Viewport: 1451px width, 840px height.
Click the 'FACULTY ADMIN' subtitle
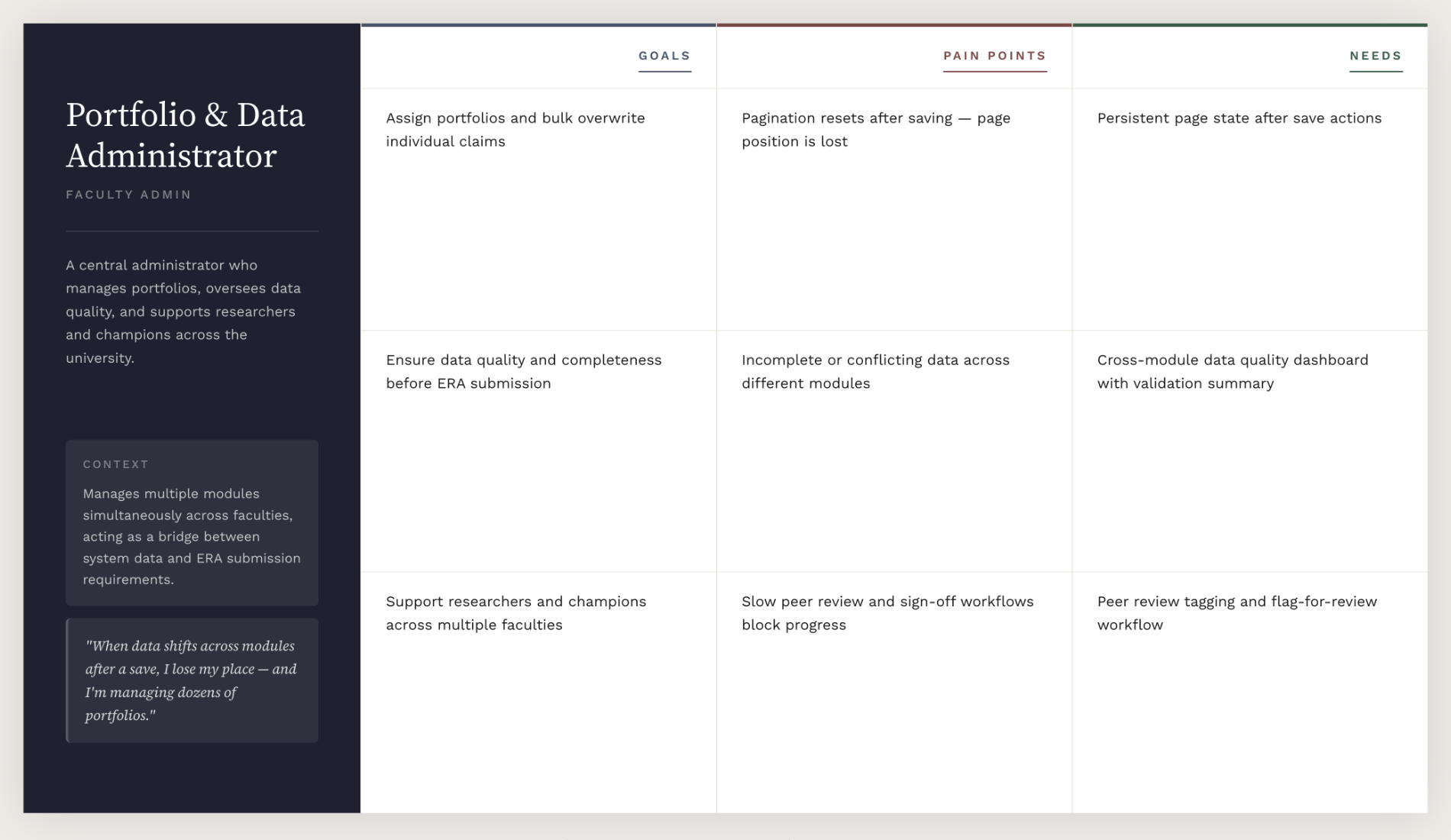pos(128,195)
